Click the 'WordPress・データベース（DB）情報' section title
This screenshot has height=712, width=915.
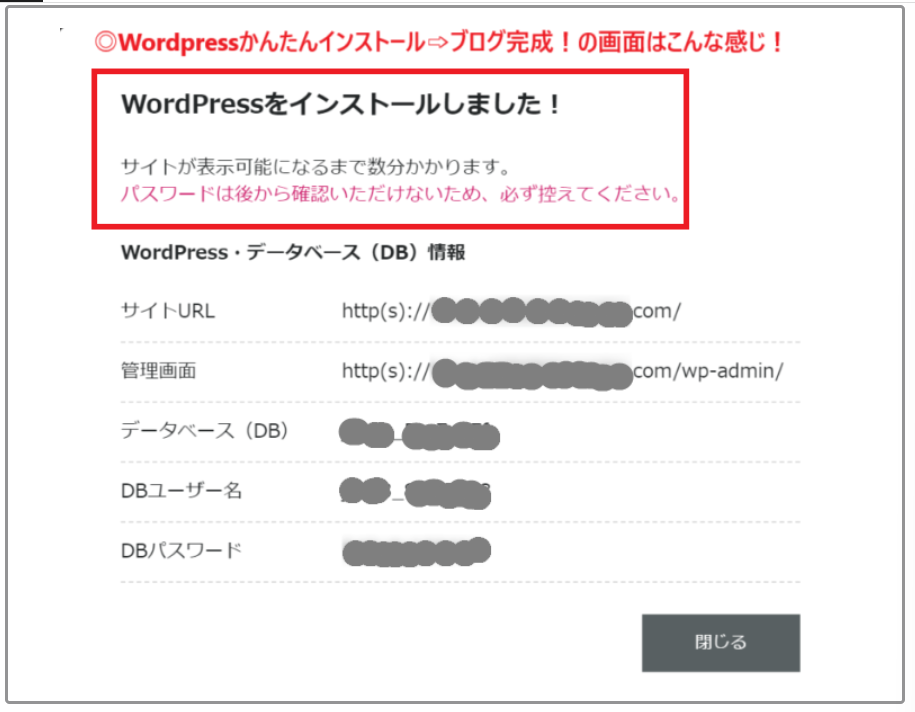pos(293,252)
